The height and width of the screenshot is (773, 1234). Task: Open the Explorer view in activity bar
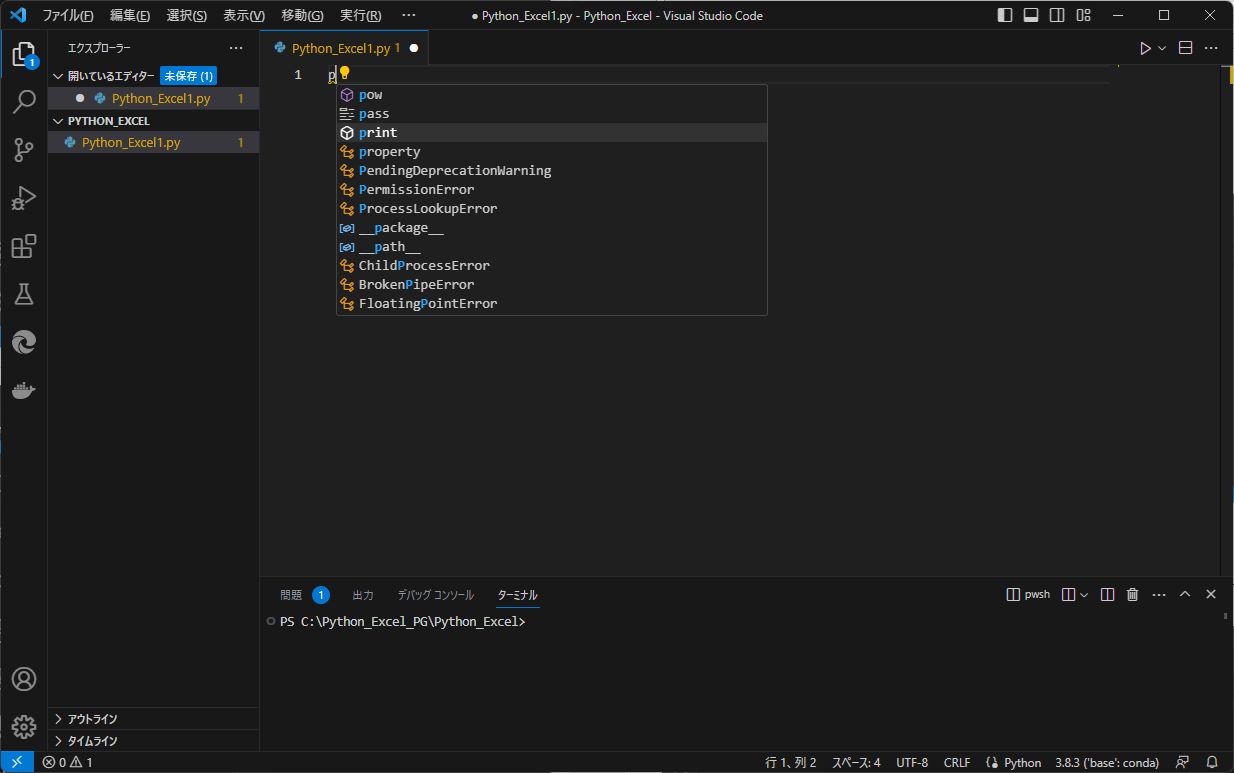(24, 55)
